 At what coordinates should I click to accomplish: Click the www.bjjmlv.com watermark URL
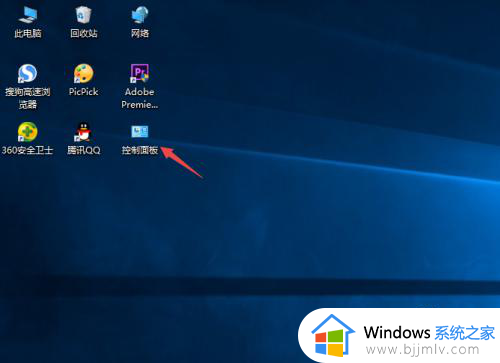click(423, 349)
